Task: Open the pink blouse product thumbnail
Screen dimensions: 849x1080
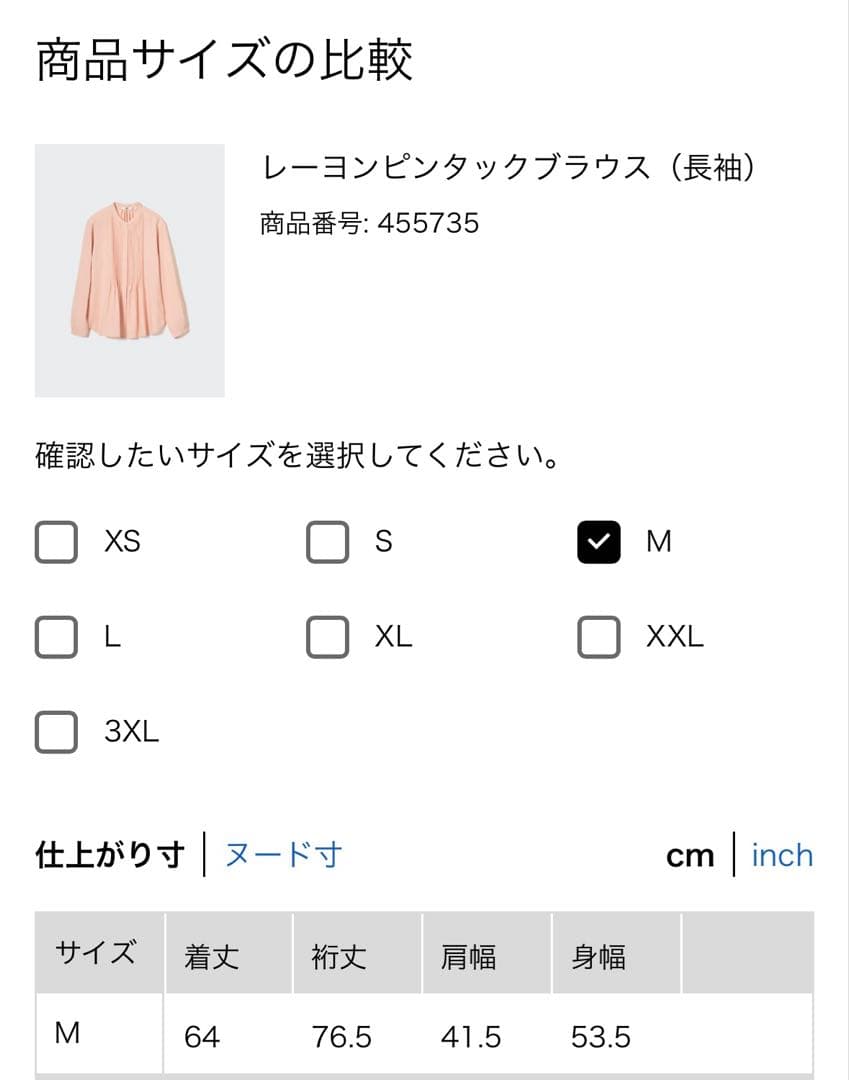Action: [130, 270]
